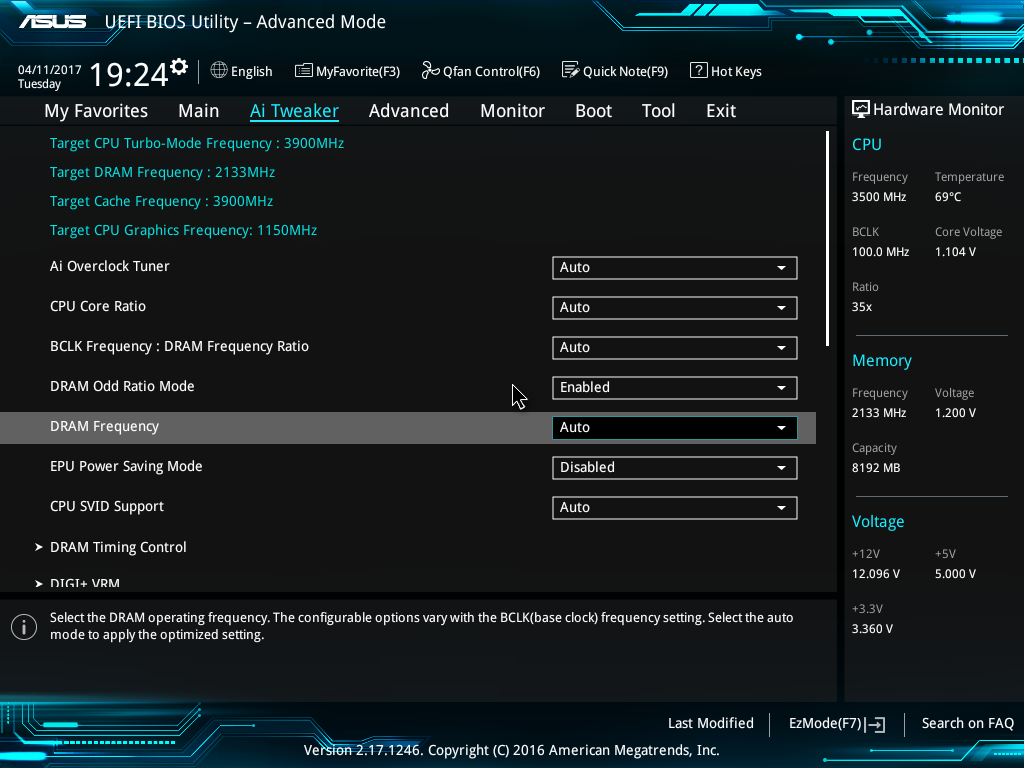Image resolution: width=1024 pixels, height=768 pixels.
Task: Click the 19:24 clock time
Action: click(129, 74)
